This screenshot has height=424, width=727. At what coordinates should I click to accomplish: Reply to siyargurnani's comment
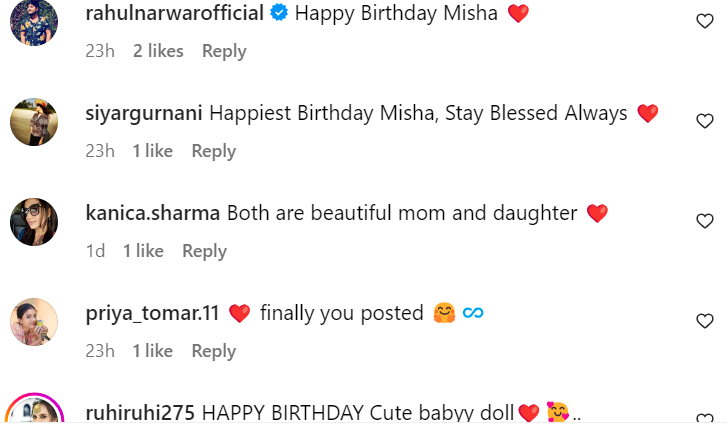tap(214, 151)
